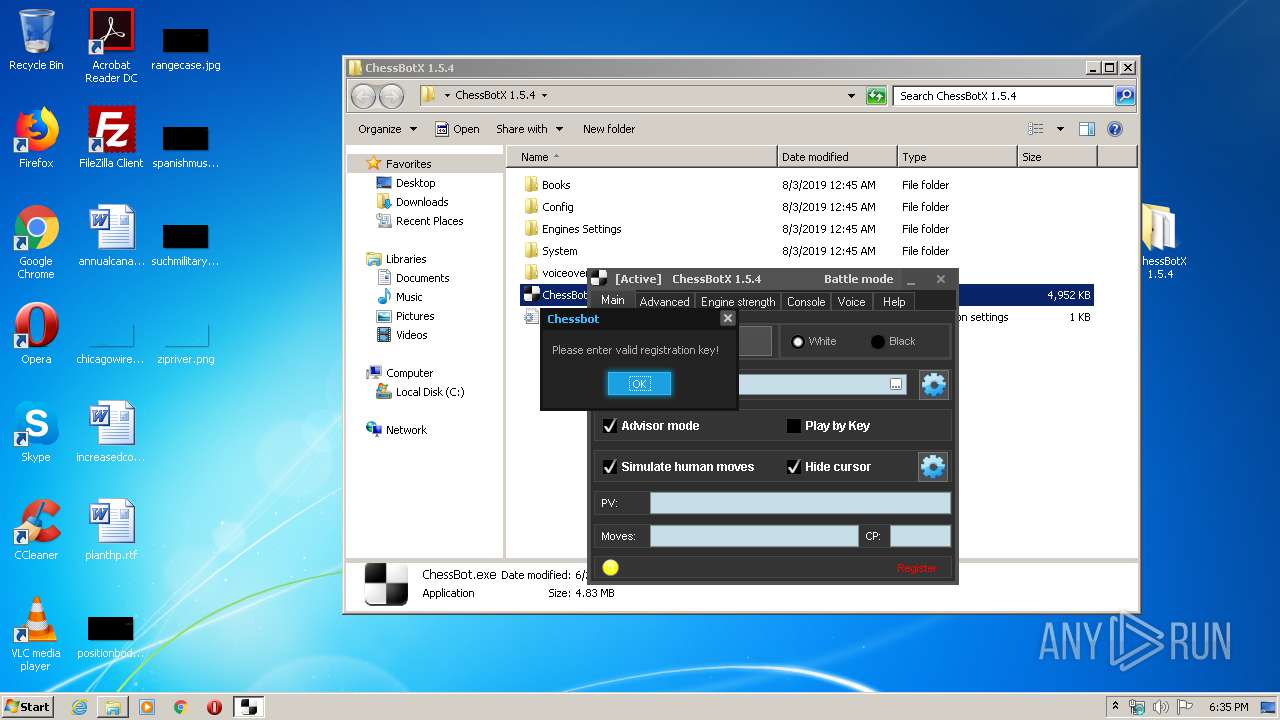This screenshot has height=720, width=1280.
Task: Sort by the Size column header
Action: [x=1057, y=157]
